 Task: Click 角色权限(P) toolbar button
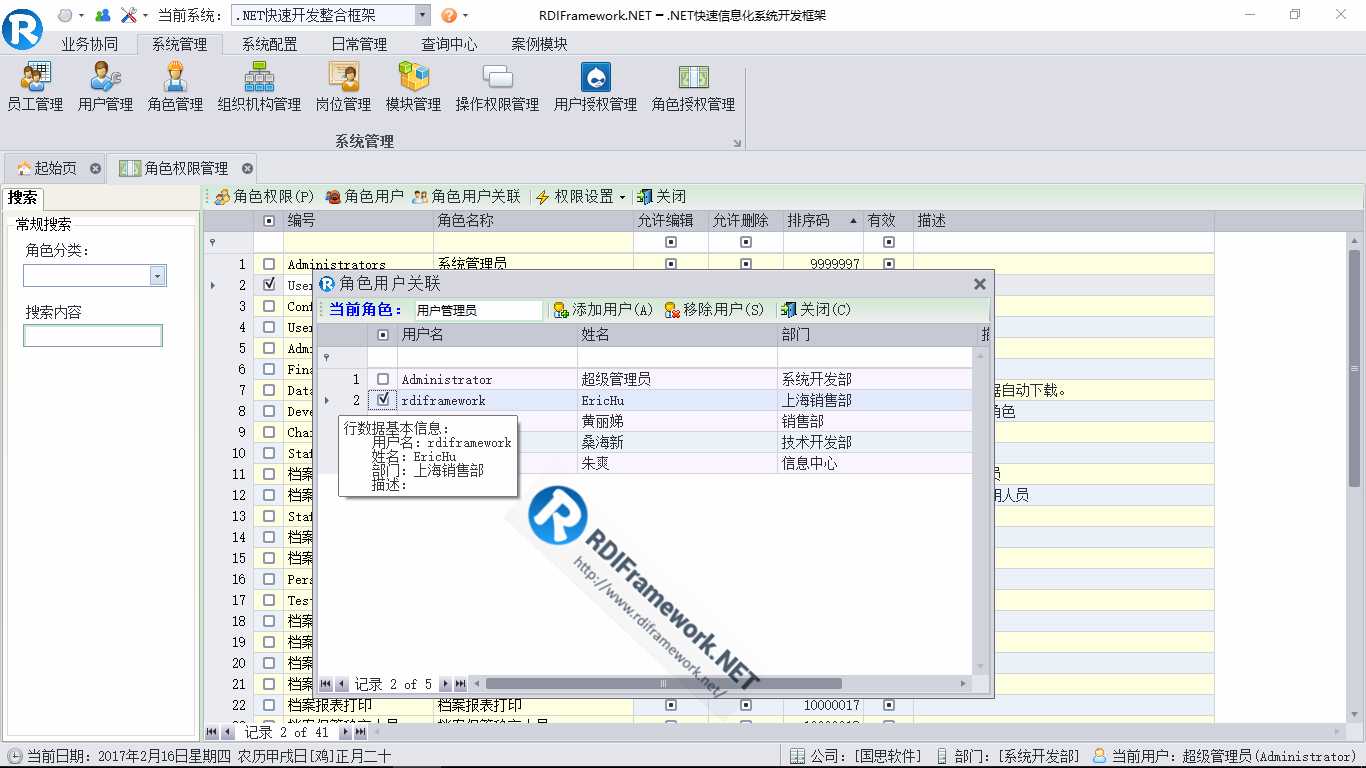click(265, 197)
